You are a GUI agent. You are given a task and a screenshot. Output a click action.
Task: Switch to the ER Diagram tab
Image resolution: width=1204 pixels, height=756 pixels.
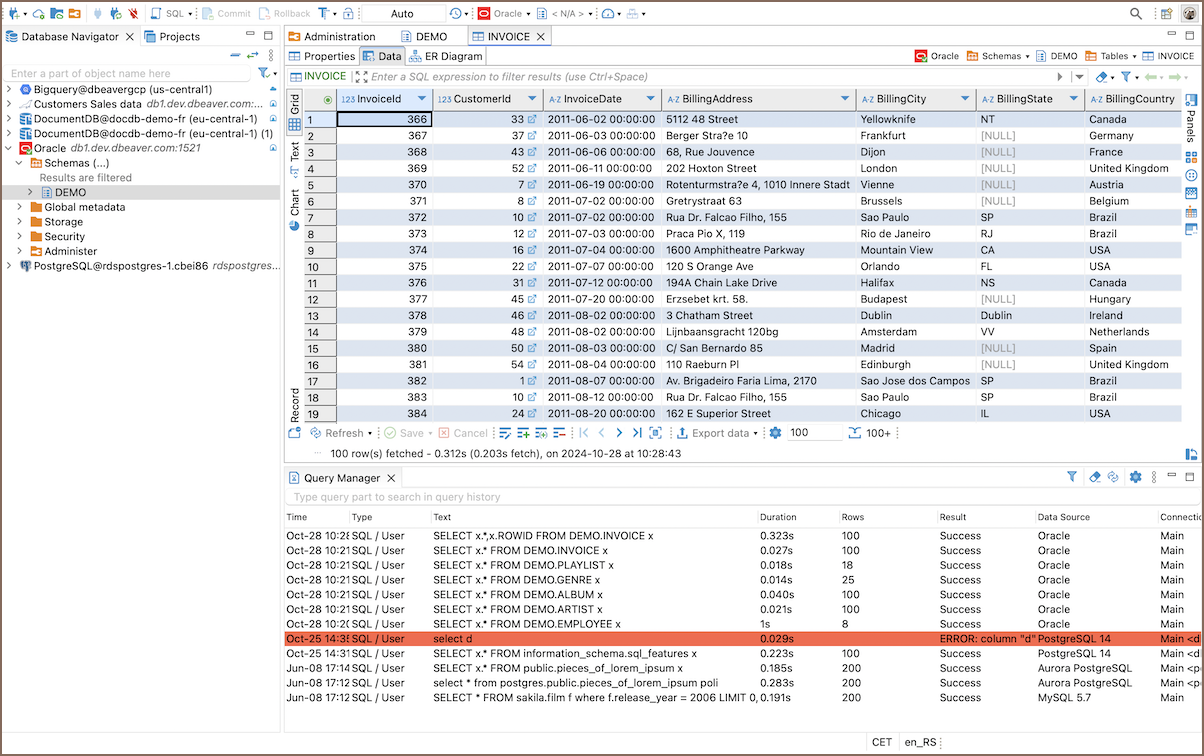click(446, 56)
